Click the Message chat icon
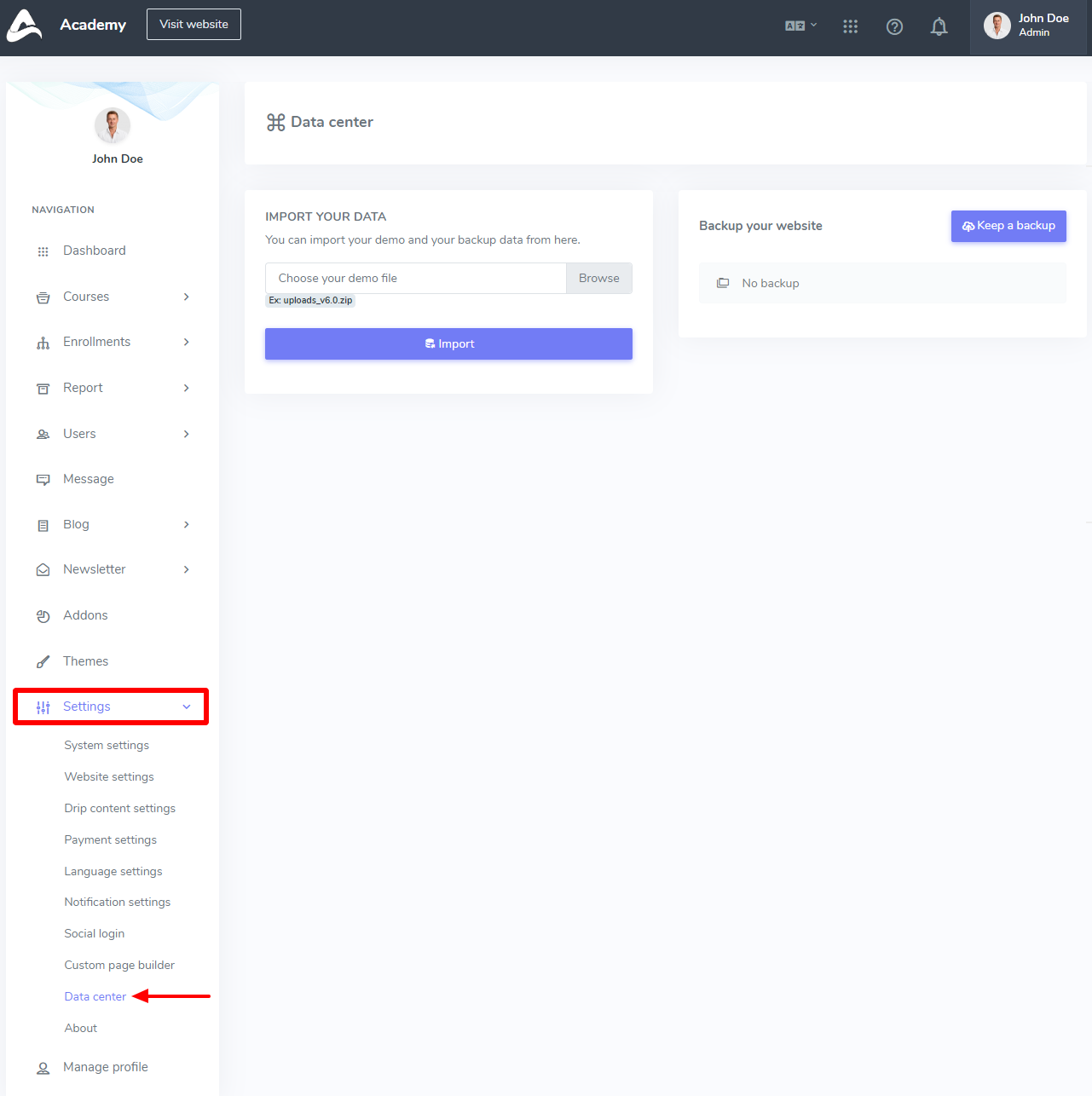 point(43,480)
